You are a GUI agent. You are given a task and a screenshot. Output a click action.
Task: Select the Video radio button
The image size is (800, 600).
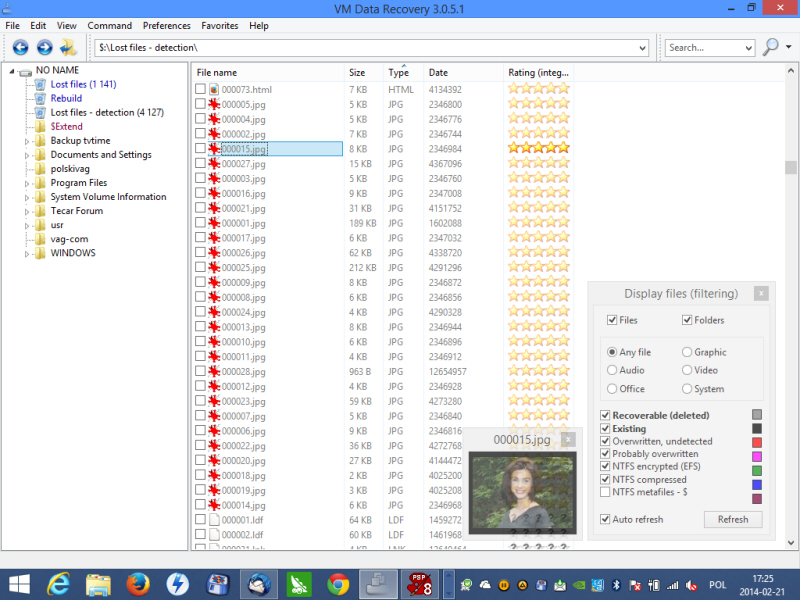(x=687, y=370)
